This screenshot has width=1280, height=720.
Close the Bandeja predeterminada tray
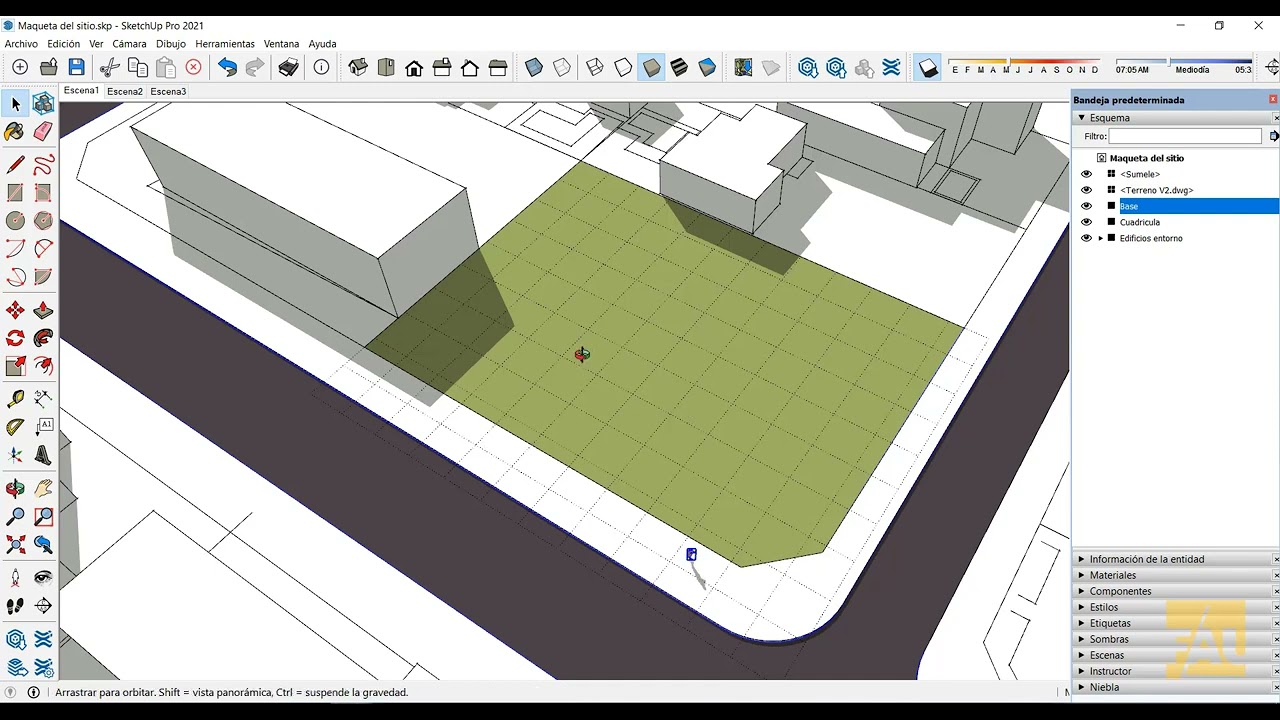[1273, 100]
